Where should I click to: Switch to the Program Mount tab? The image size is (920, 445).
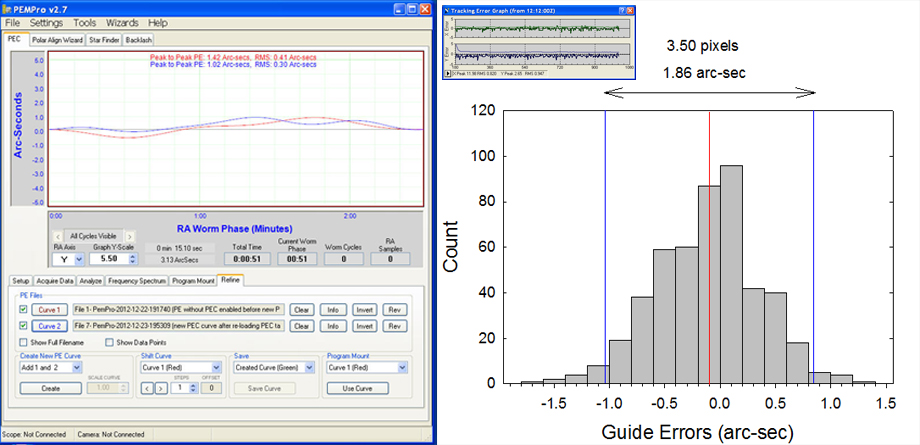pyautogui.click(x=193, y=281)
